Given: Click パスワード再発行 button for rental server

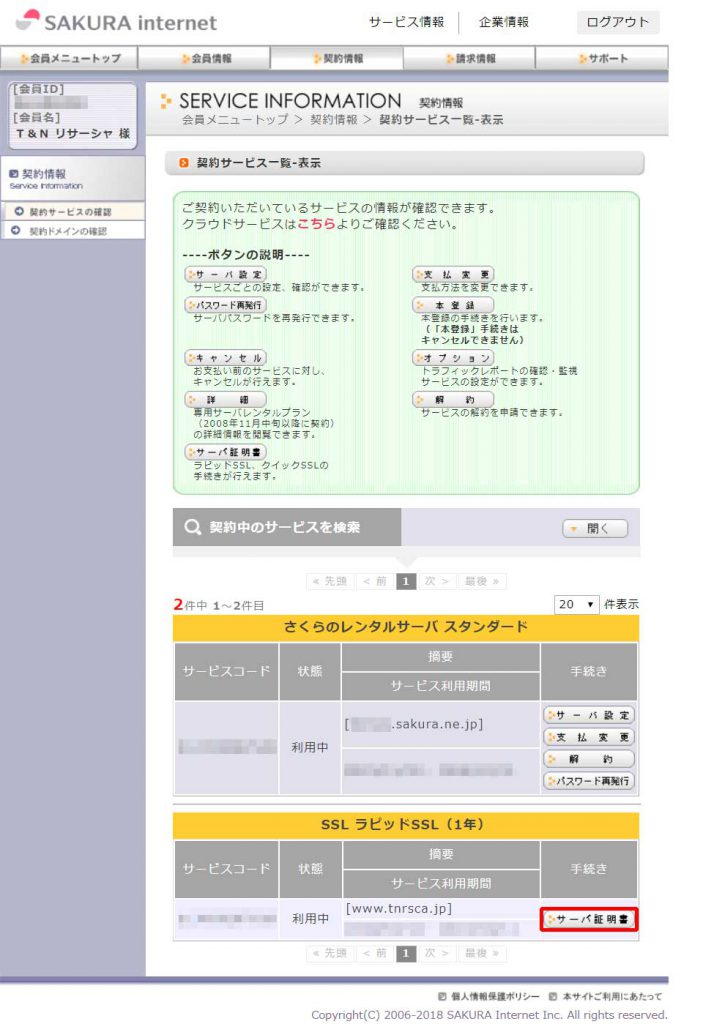Looking at the screenshot, I should click(589, 780).
